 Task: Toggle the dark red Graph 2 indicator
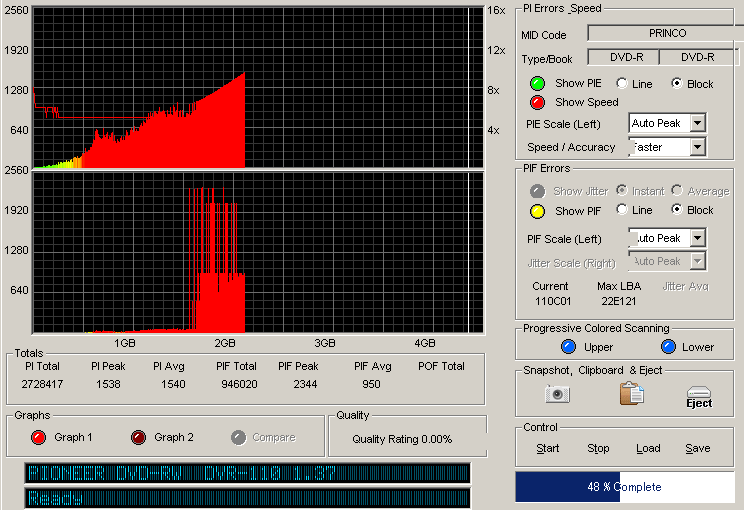click(x=139, y=437)
